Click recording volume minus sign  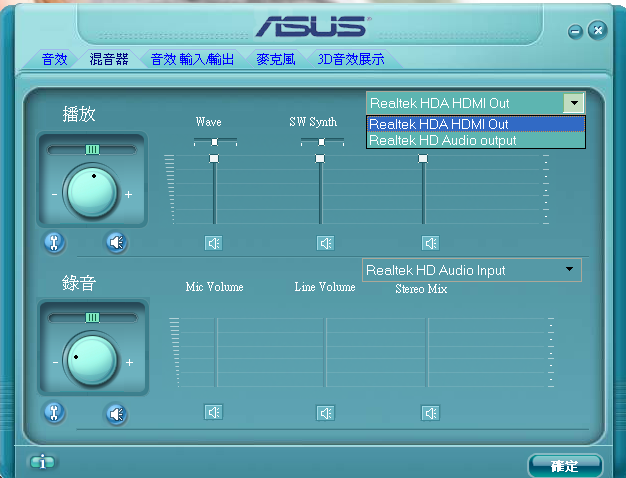point(55,363)
